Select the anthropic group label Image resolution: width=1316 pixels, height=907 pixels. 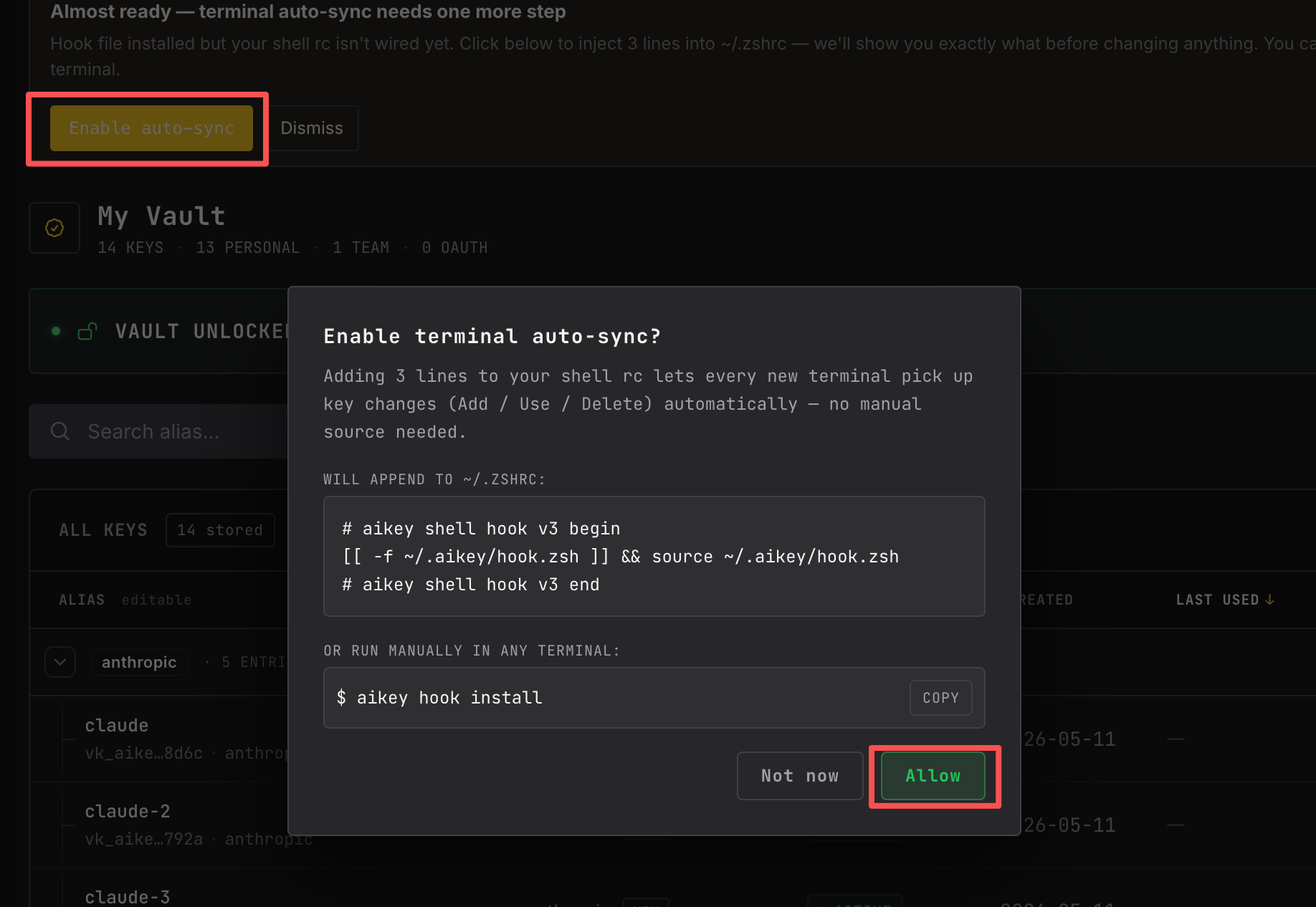(x=139, y=662)
